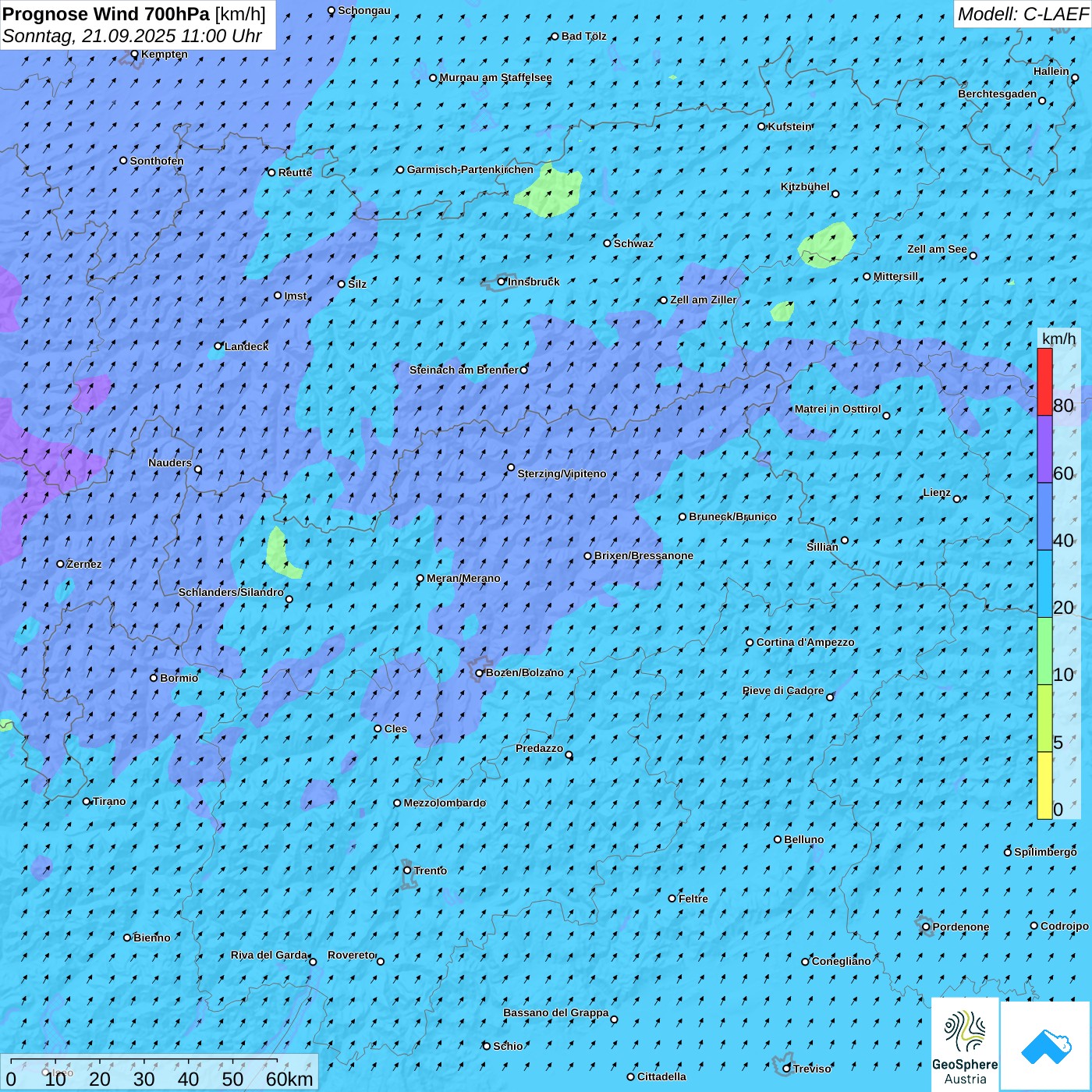The image size is (1092, 1092).
Task: Click the Belluno city marker
Action: 778,840
